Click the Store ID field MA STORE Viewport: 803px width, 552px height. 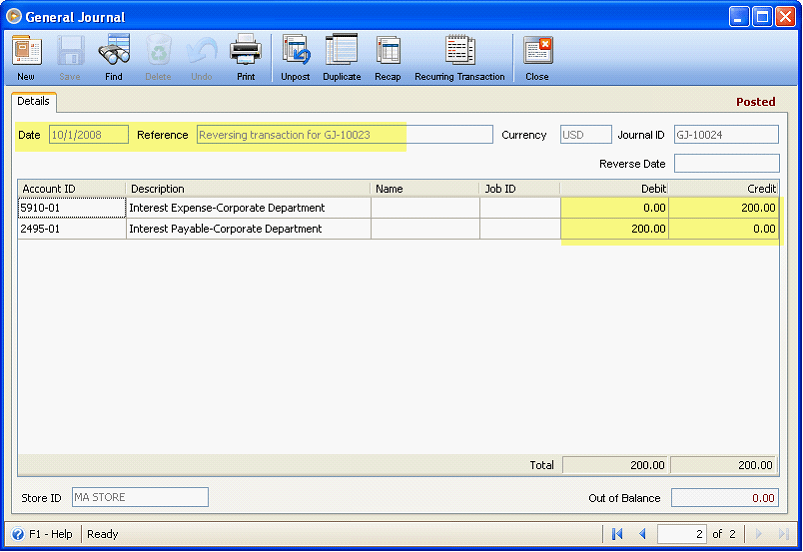(140, 497)
